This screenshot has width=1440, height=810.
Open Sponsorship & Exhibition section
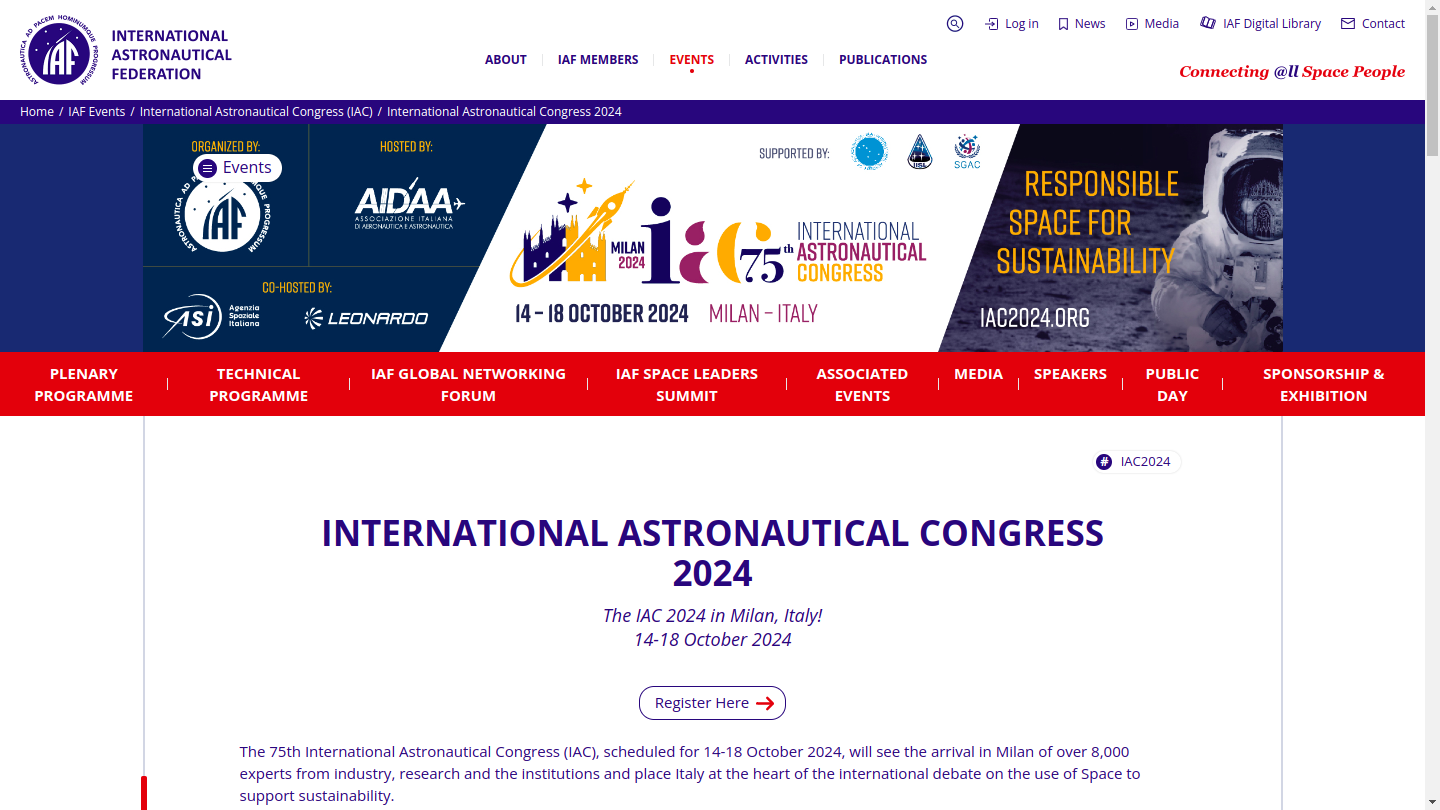point(1323,385)
